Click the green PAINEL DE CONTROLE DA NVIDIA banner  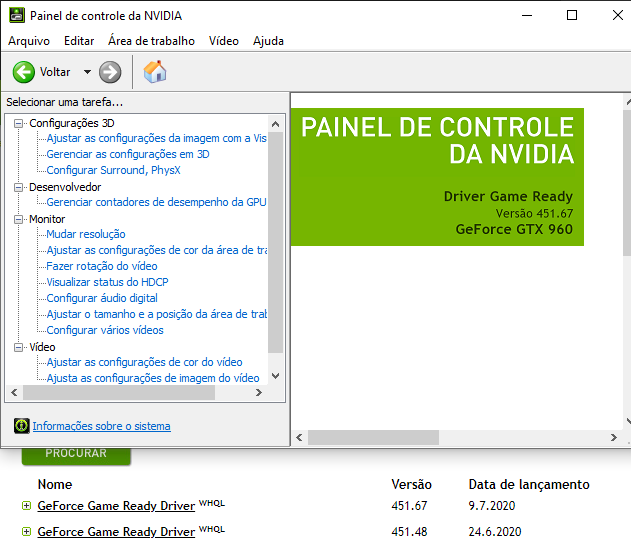[437, 177]
